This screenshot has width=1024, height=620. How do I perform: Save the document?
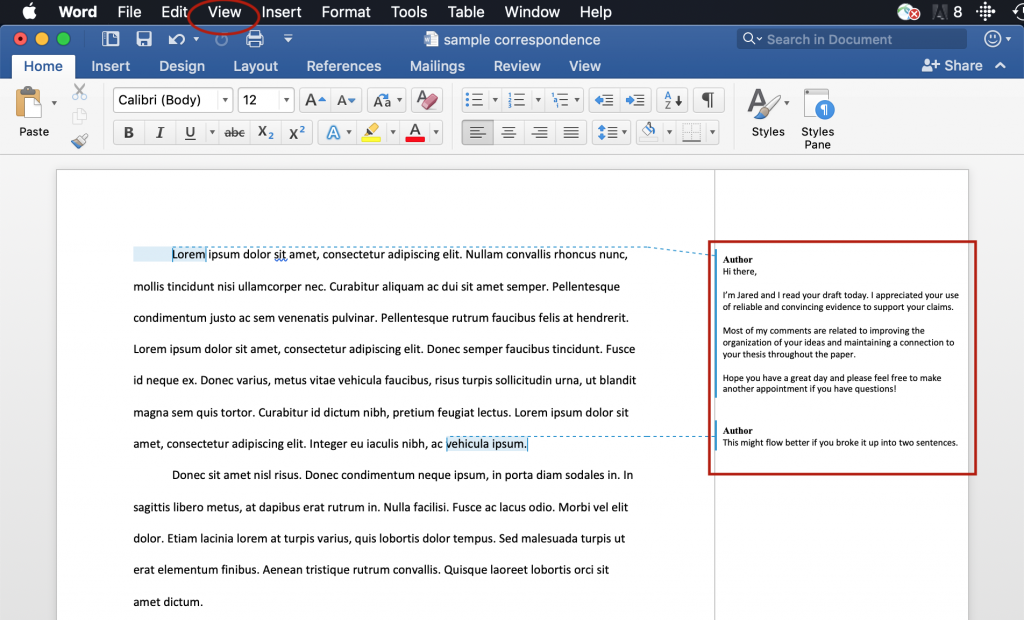click(144, 39)
